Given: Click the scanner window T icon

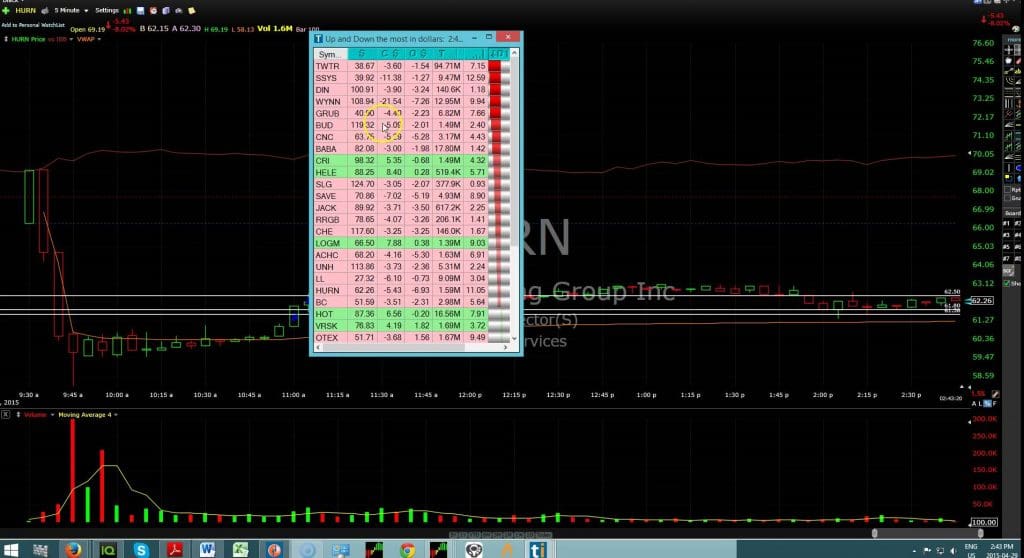Looking at the screenshot, I should tap(318, 39).
